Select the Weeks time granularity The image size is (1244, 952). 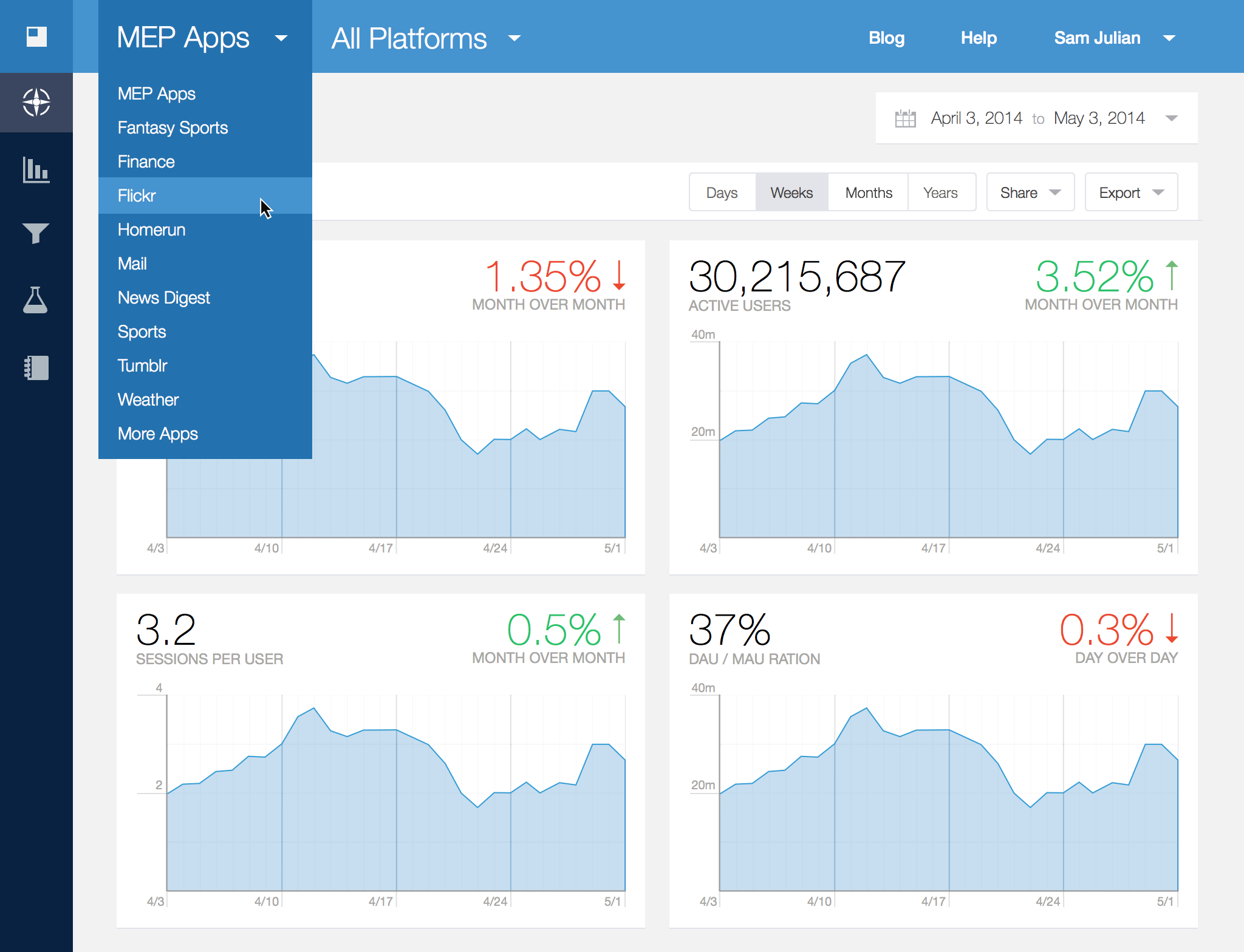tap(791, 192)
